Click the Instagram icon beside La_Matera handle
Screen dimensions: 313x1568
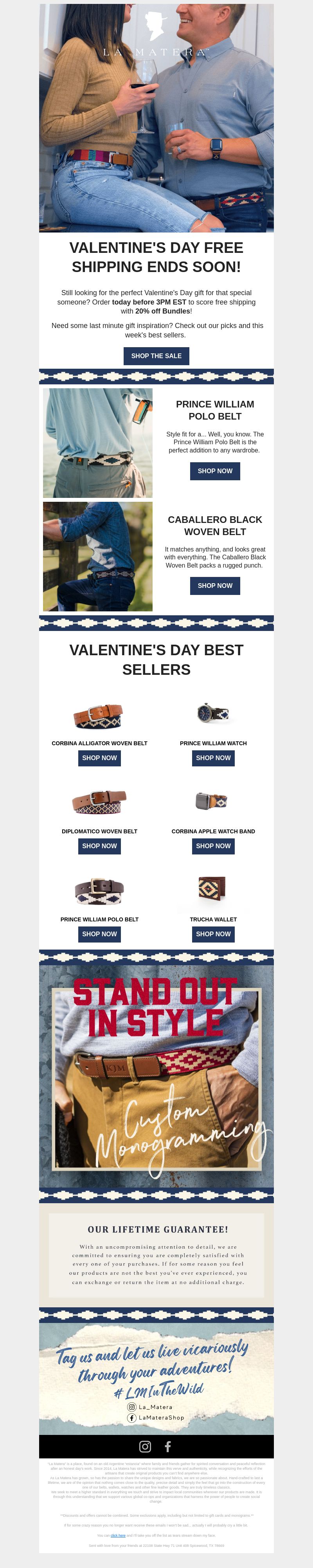(131, 1407)
